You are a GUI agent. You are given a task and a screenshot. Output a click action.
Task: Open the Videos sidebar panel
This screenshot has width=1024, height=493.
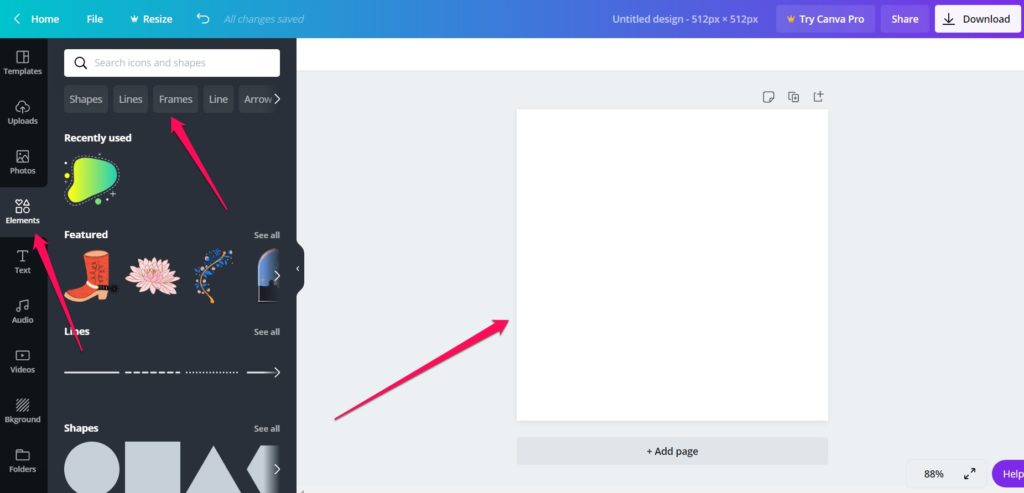(23, 361)
